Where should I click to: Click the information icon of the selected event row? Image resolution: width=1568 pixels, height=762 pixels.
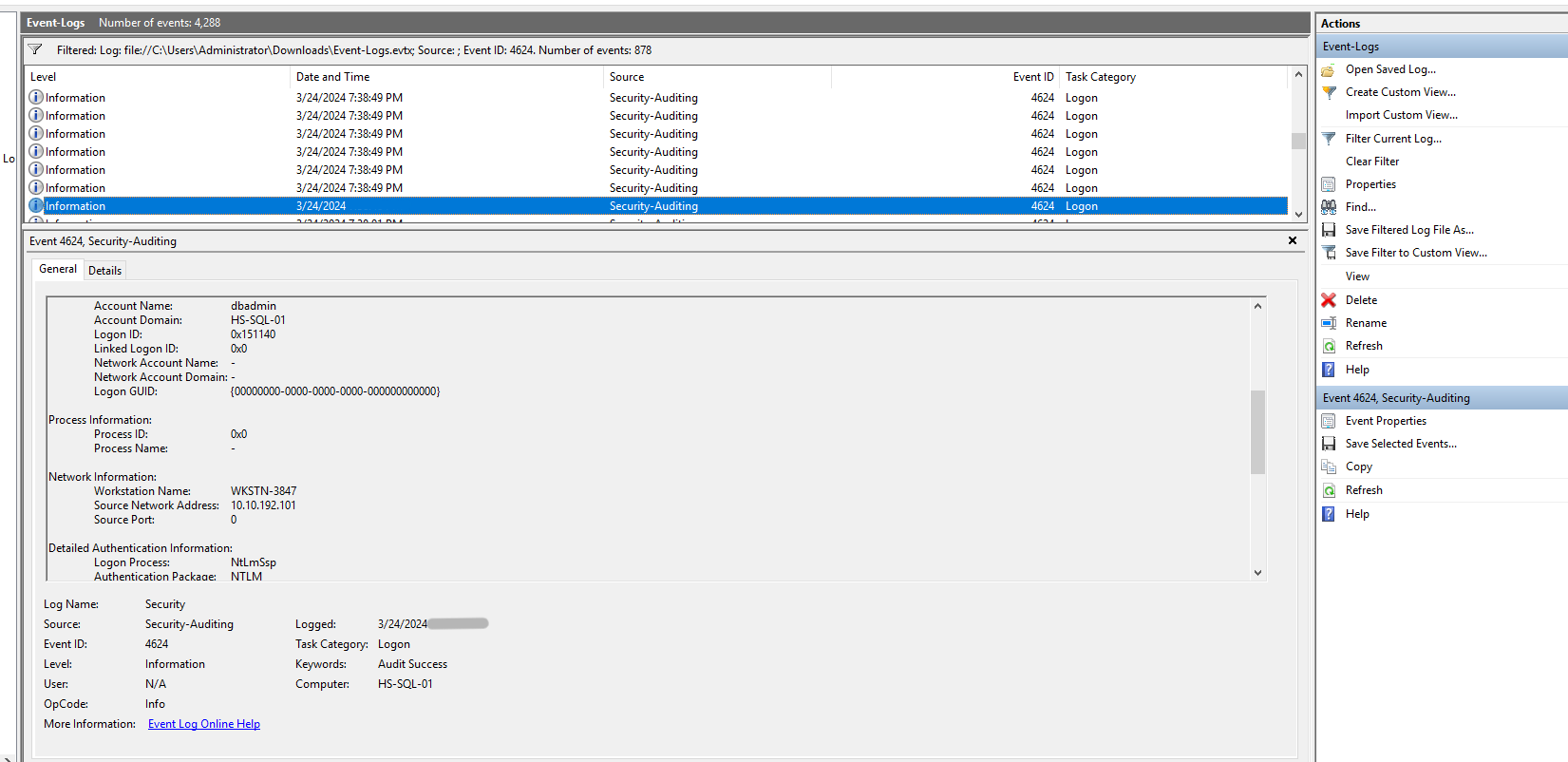(36, 205)
